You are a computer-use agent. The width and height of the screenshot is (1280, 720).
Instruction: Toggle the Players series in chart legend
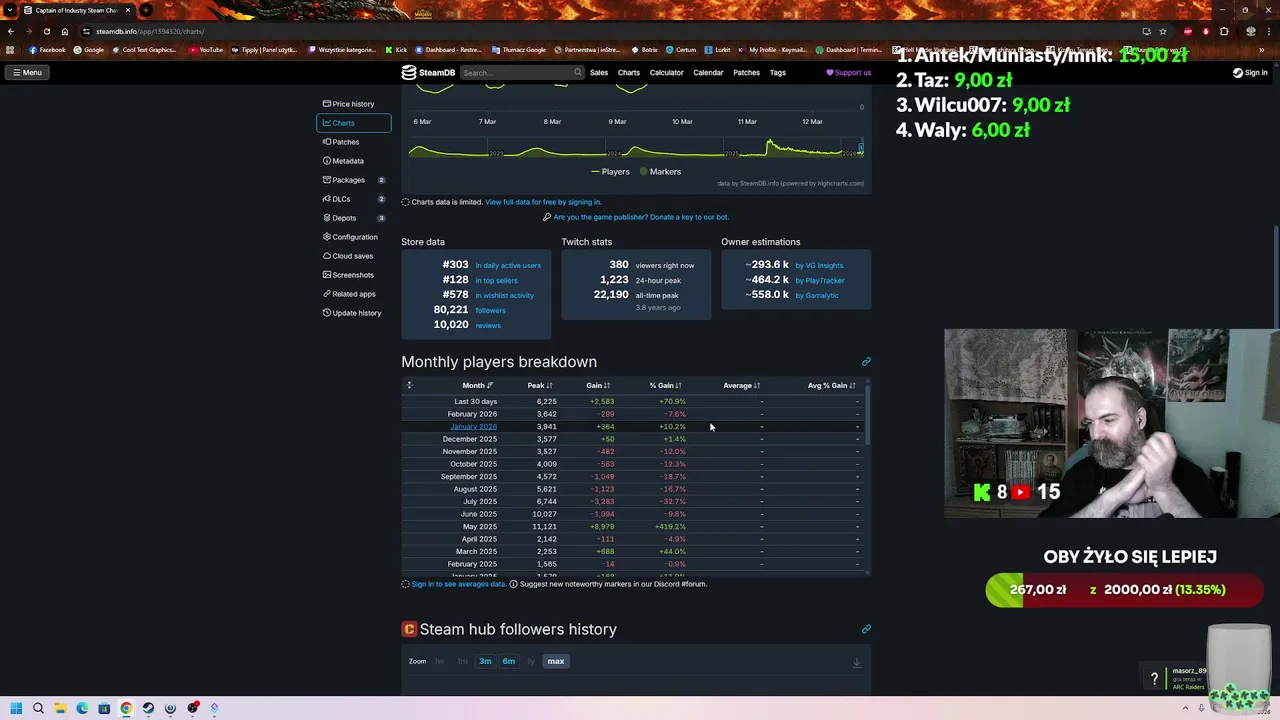pyautogui.click(x=610, y=172)
